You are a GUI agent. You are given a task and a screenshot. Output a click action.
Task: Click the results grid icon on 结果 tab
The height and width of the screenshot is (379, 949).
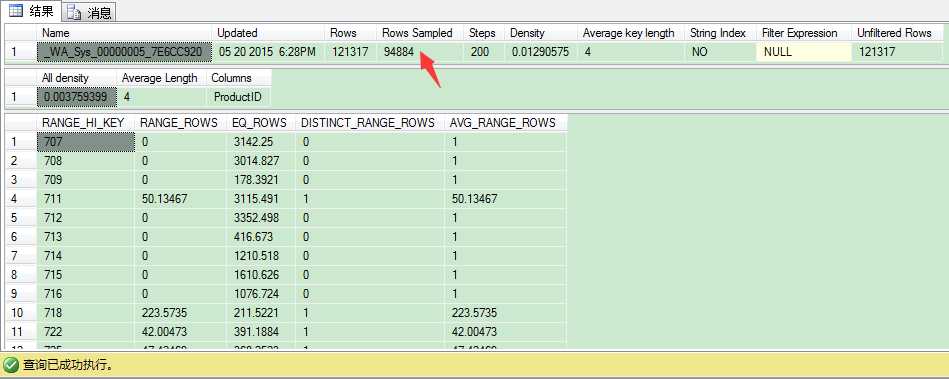16,10
